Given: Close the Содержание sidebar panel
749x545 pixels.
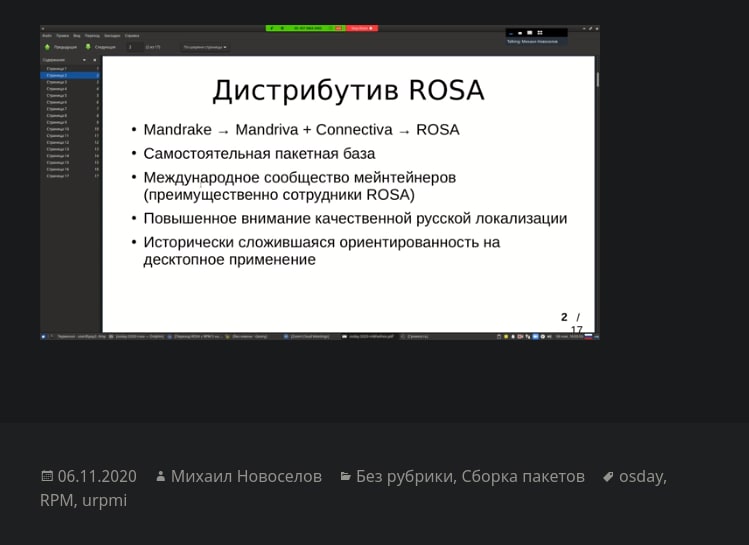Looking at the screenshot, I should coord(95,60).
